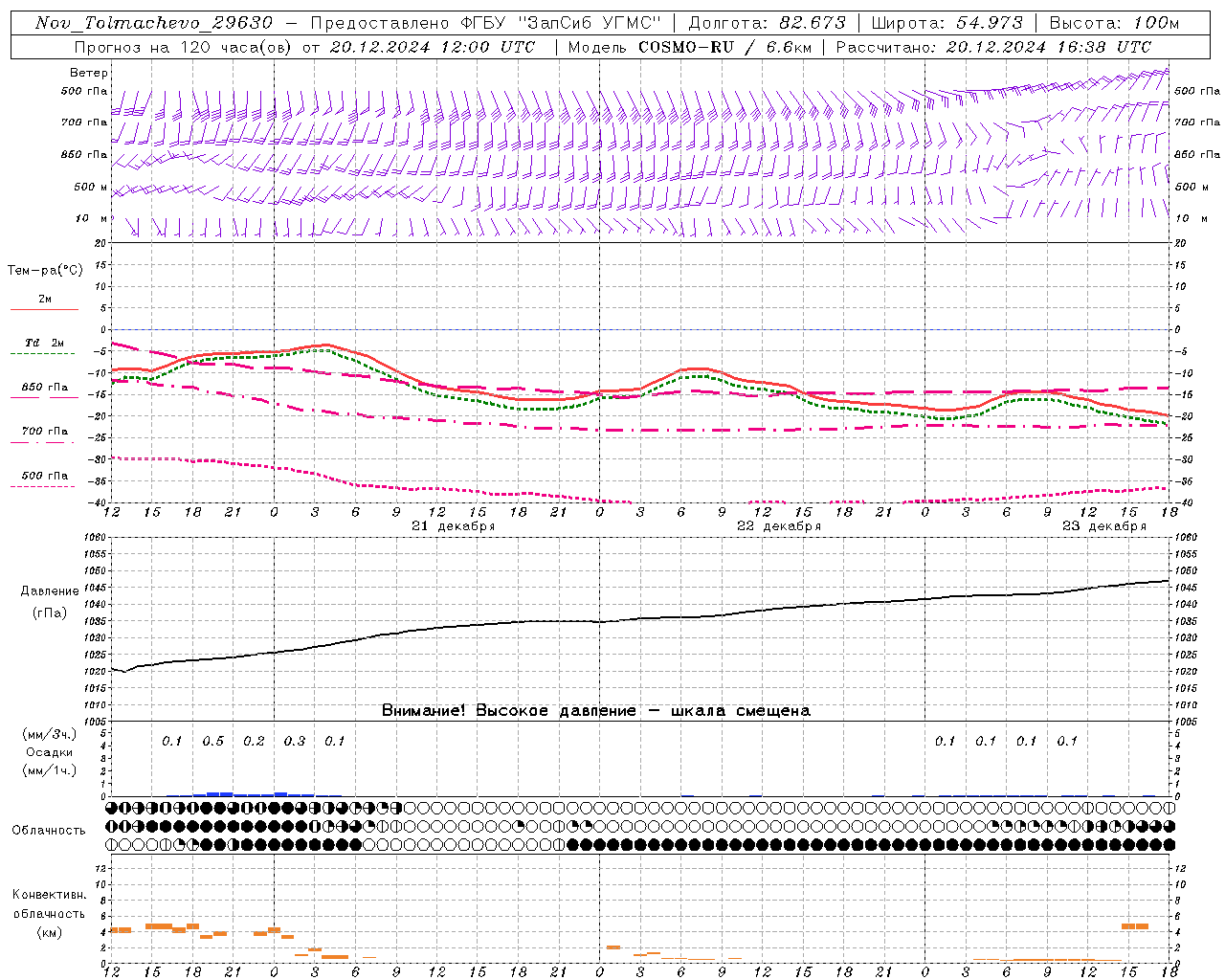1225x980 pixels.
Task: Click the 0.2 precipitation value
Action: 254,741
